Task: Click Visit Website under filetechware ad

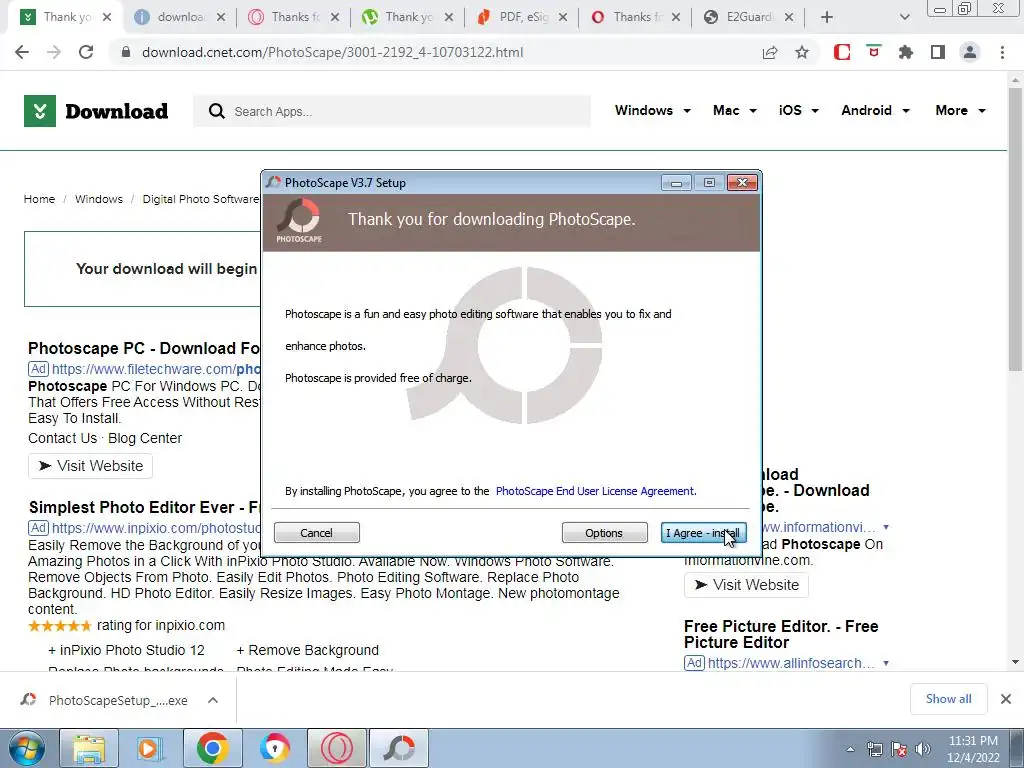Action: pyautogui.click(x=90, y=466)
